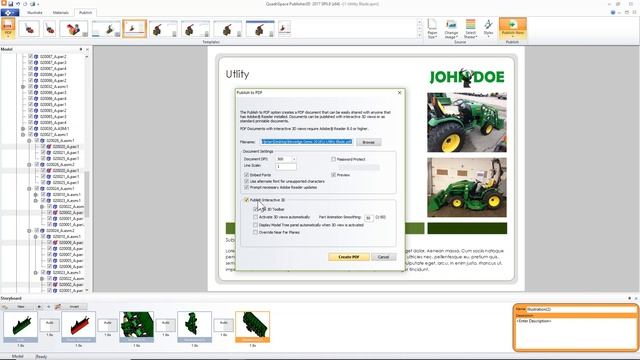Image resolution: width=640 pixels, height=360 pixels.
Task: Click the PDF publish icon in ribbon
Action: click(8, 29)
